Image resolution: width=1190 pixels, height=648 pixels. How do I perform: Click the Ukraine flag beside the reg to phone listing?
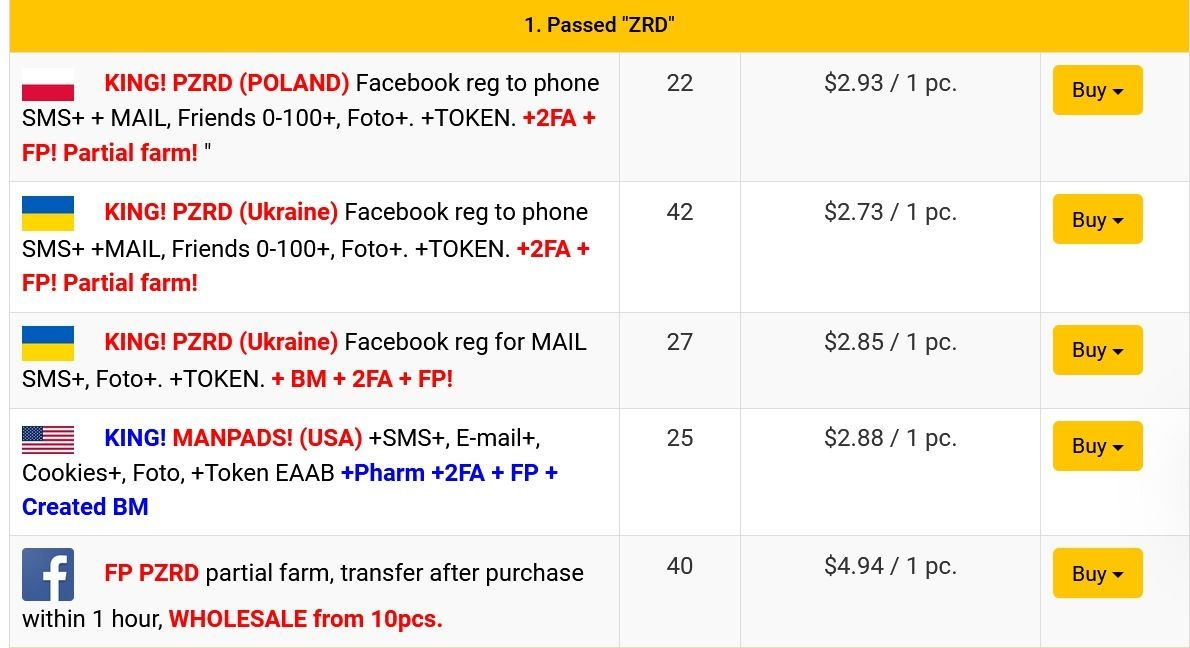coord(48,213)
